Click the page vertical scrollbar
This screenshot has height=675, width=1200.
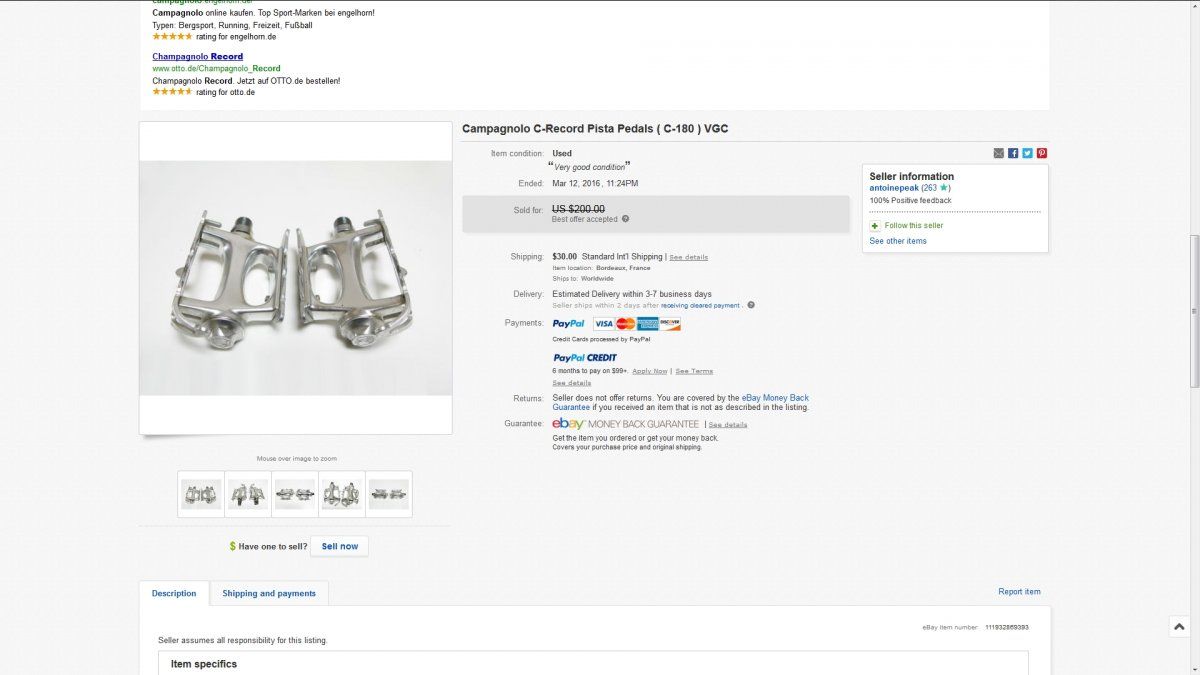tap(1194, 310)
